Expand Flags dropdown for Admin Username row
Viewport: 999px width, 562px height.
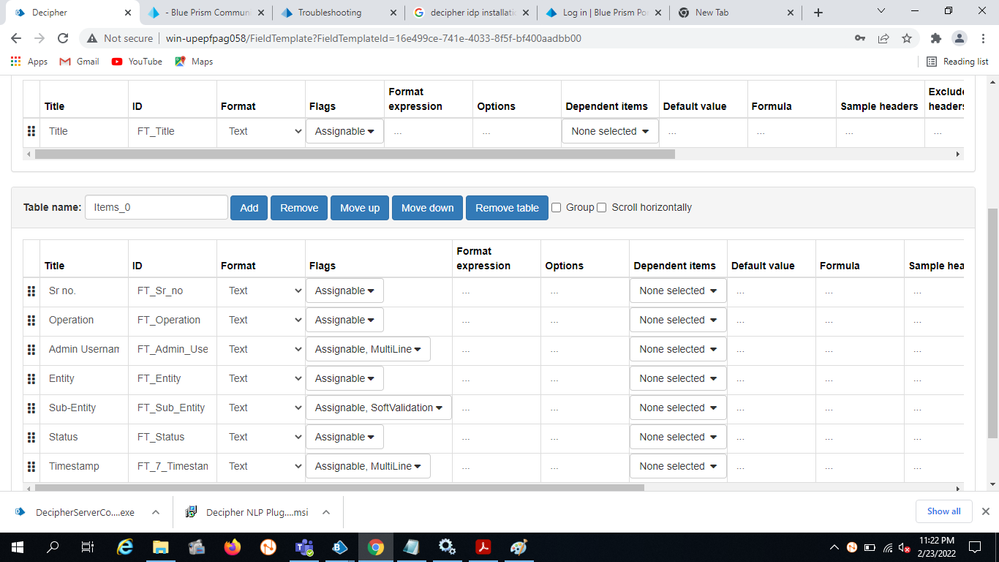point(368,349)
